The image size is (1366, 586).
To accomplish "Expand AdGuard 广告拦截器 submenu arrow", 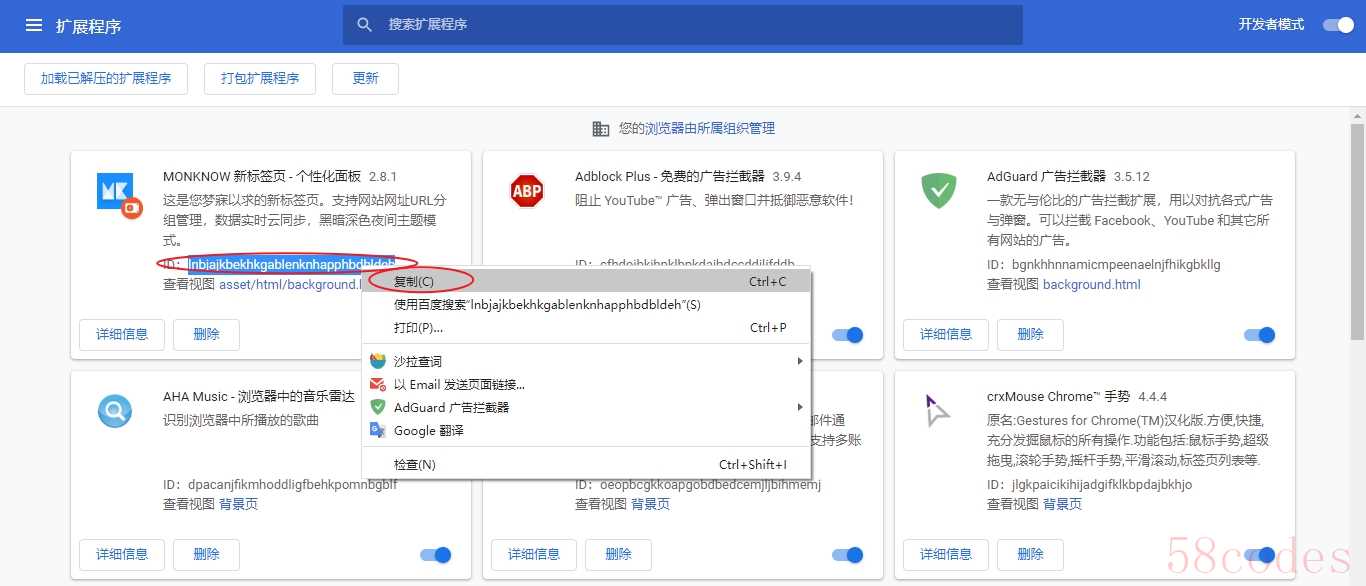I will (799, 407).
